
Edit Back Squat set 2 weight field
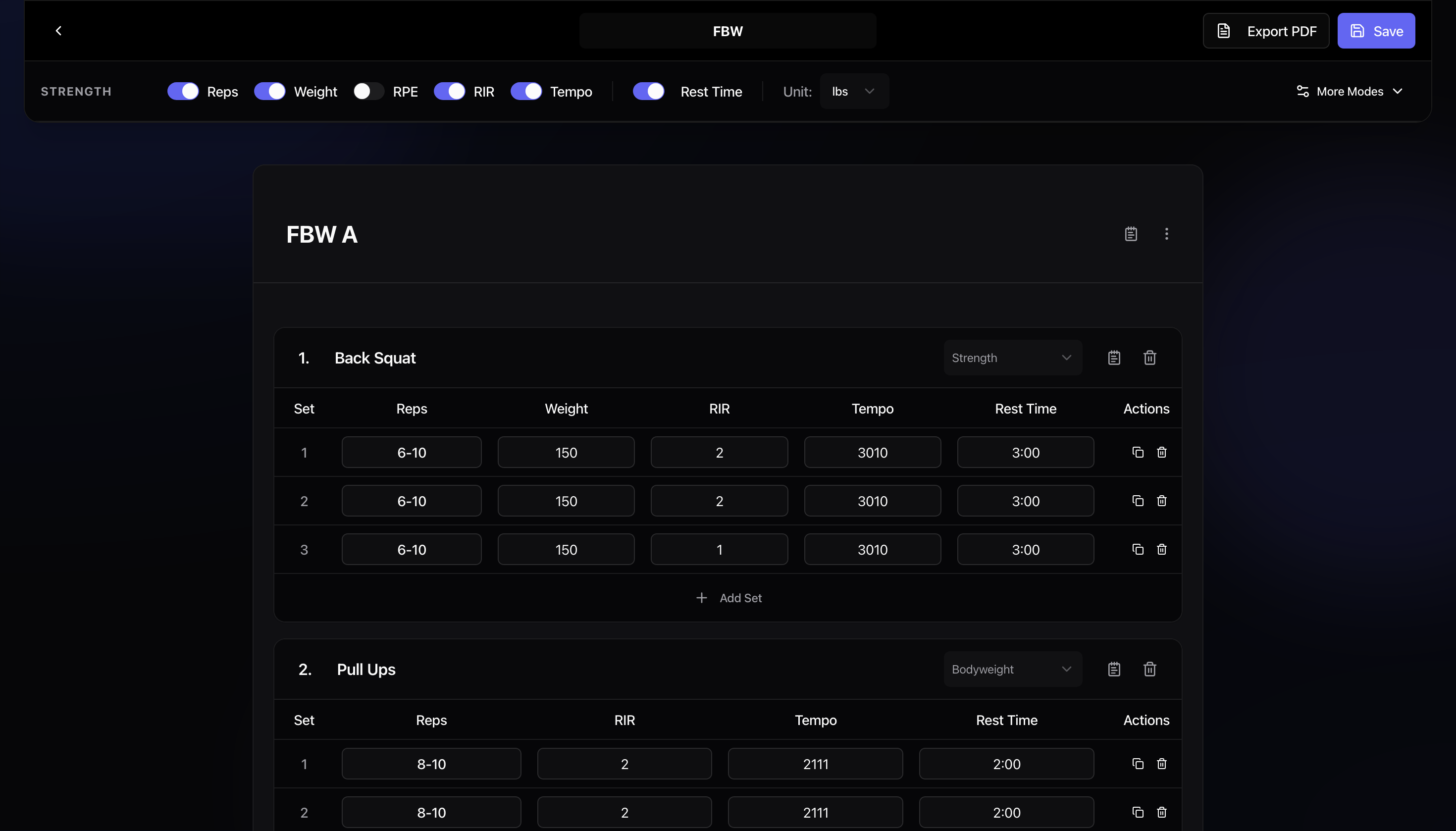tap(566, 501)
